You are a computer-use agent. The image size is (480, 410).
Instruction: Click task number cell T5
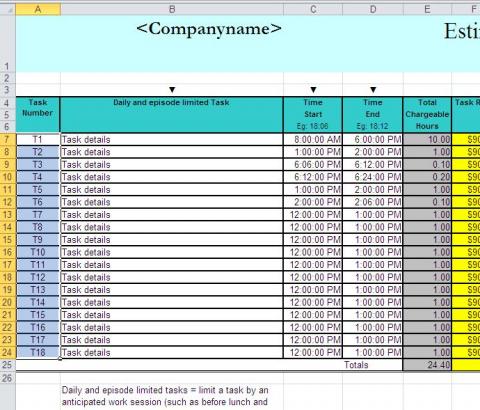(x=38, y=190)
